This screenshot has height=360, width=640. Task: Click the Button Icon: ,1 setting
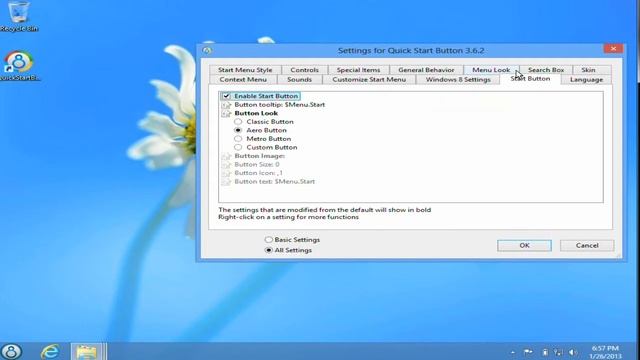point(258,173)
